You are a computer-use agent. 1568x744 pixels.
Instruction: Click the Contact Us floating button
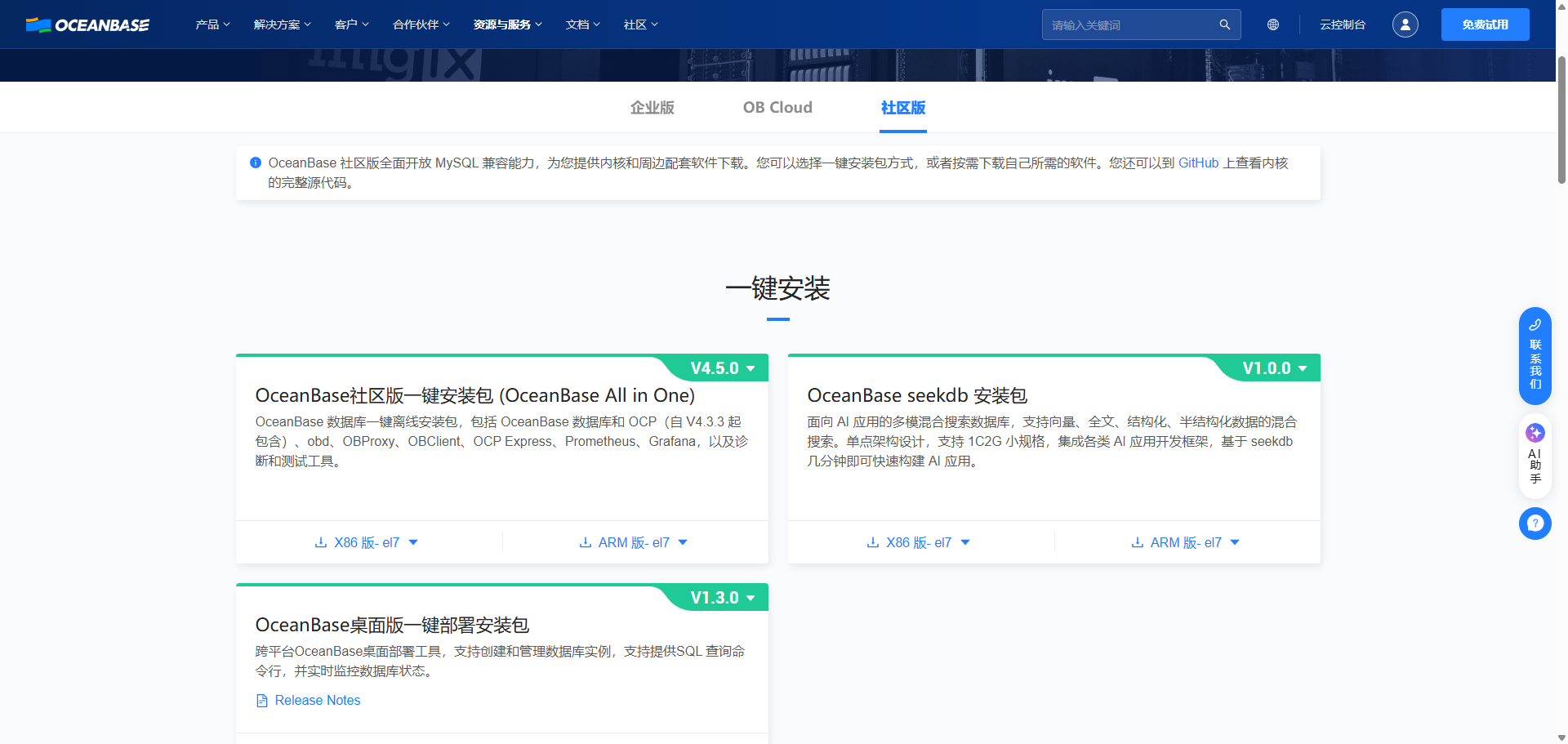coord(1535,356)
